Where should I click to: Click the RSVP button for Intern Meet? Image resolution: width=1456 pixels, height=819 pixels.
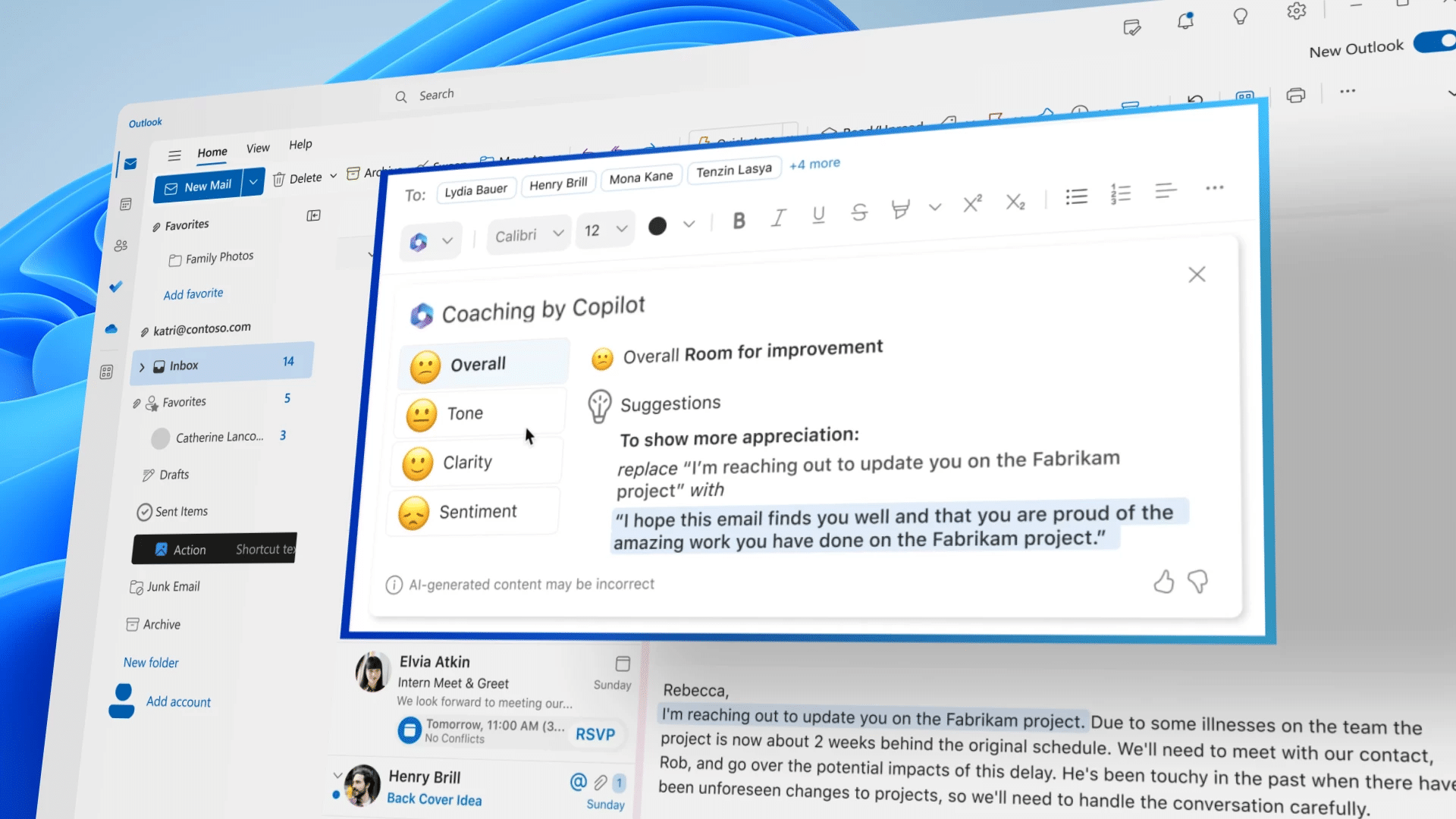(596, 734)
